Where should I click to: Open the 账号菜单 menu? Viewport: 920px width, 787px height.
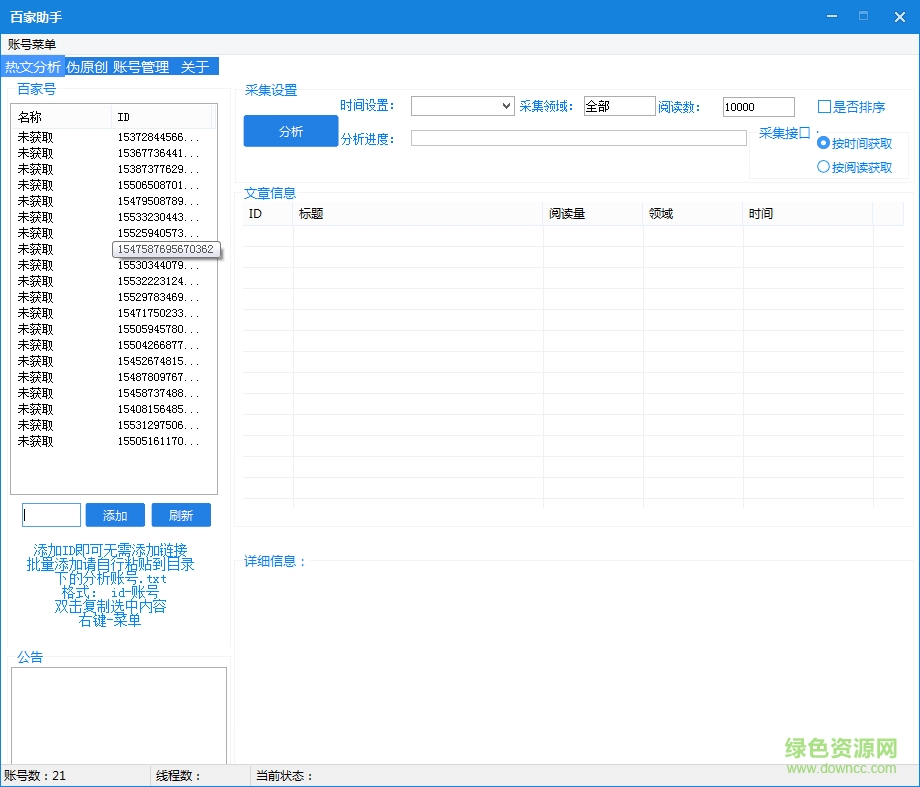(32, 44)
